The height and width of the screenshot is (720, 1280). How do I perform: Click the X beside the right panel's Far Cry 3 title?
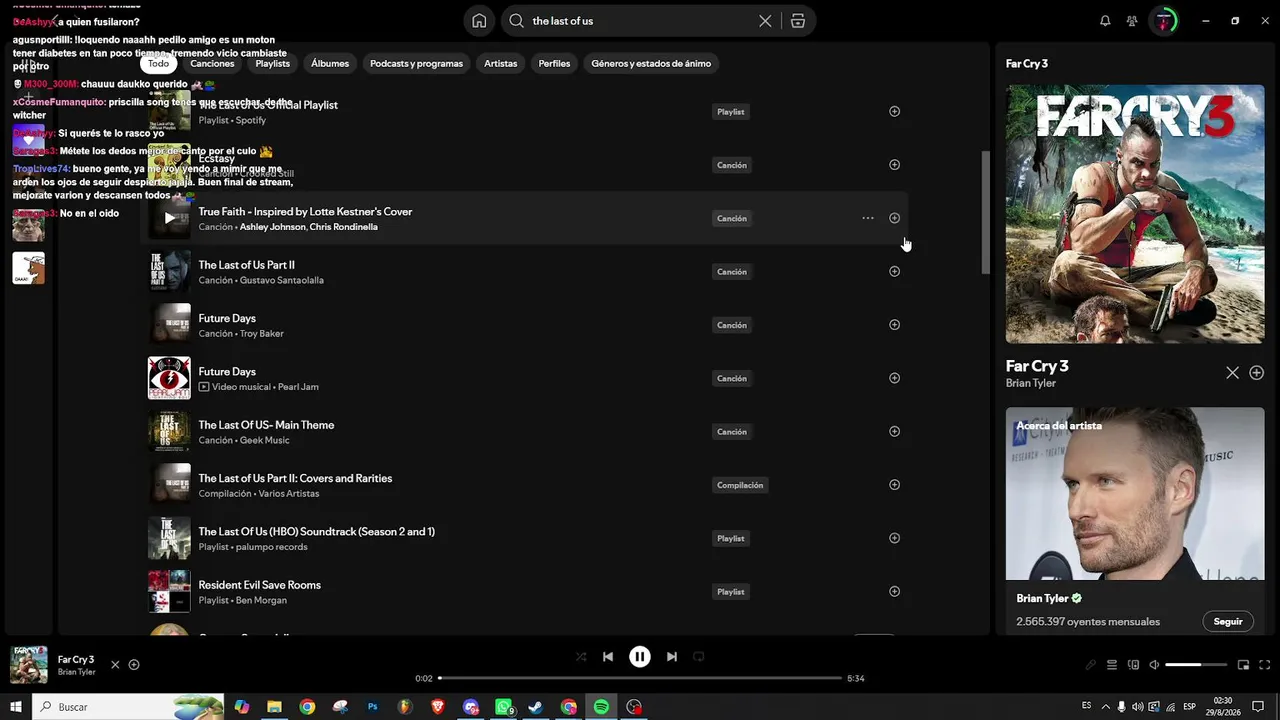1233,373
